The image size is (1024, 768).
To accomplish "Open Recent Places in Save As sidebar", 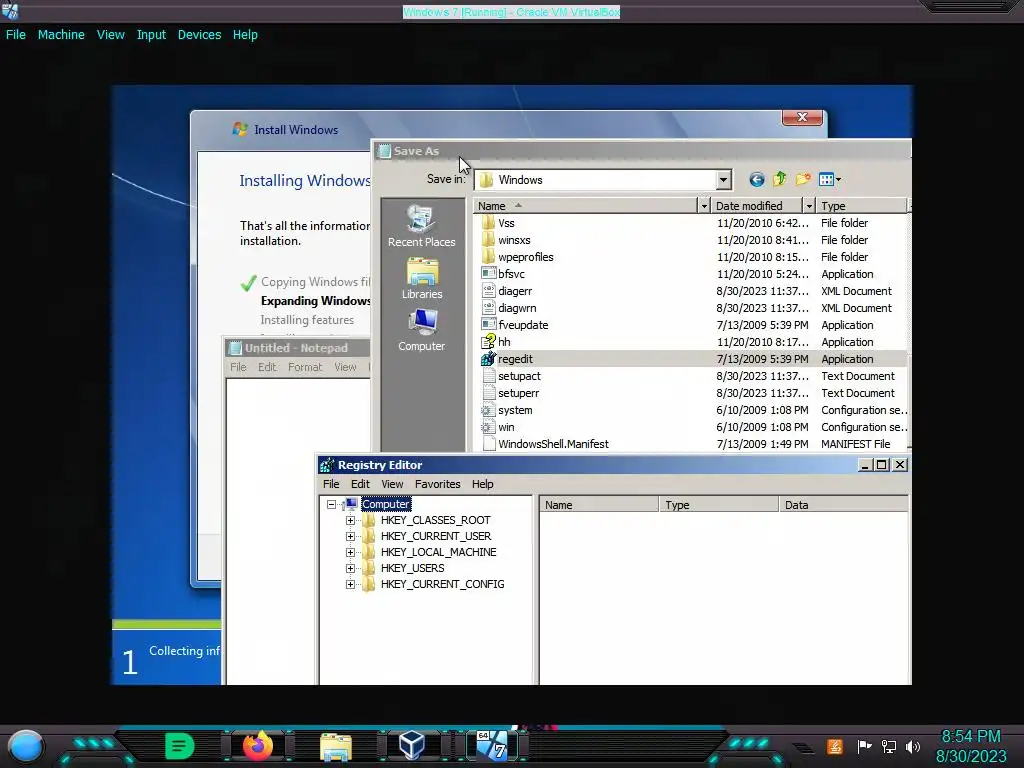I will click(421, 226).
